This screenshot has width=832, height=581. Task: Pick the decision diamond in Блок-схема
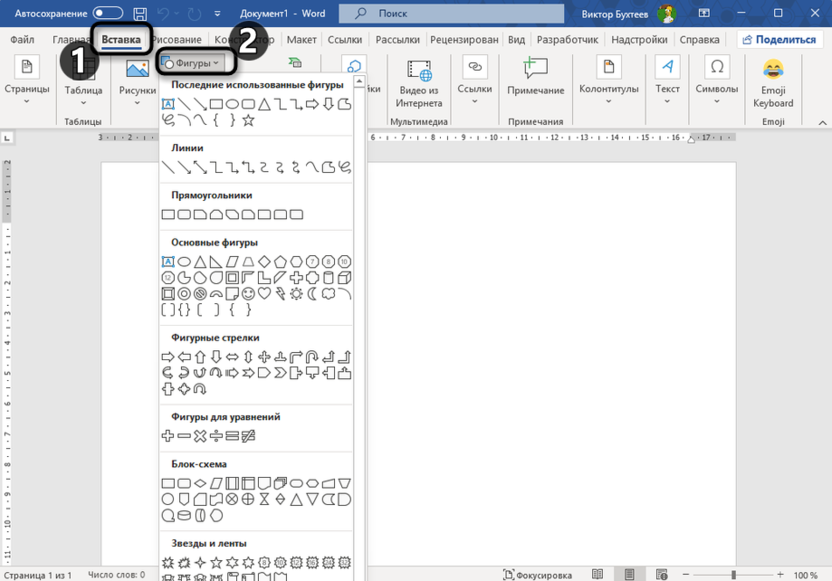[200, 483]
